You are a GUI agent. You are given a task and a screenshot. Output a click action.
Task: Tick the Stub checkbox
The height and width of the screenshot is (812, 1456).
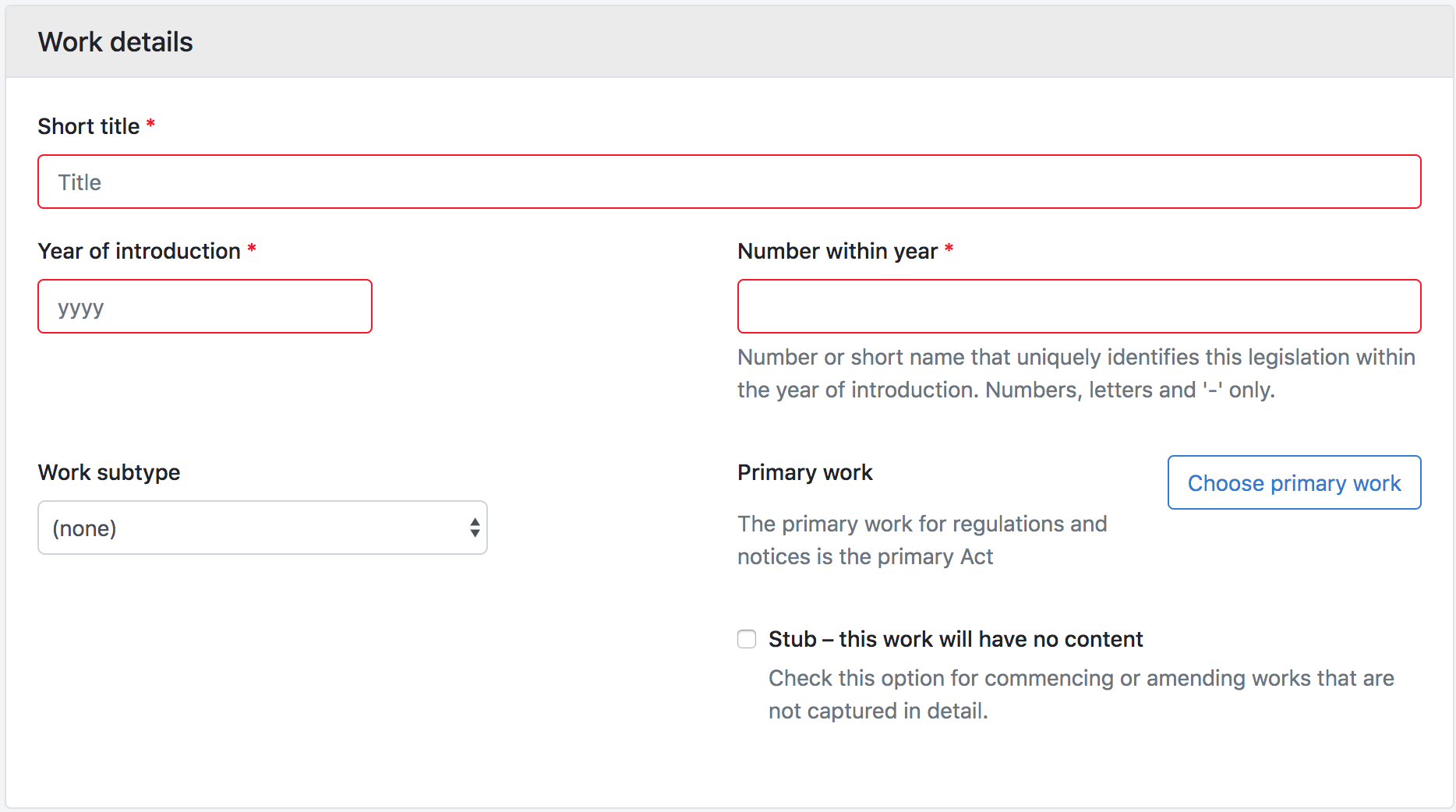747,639
